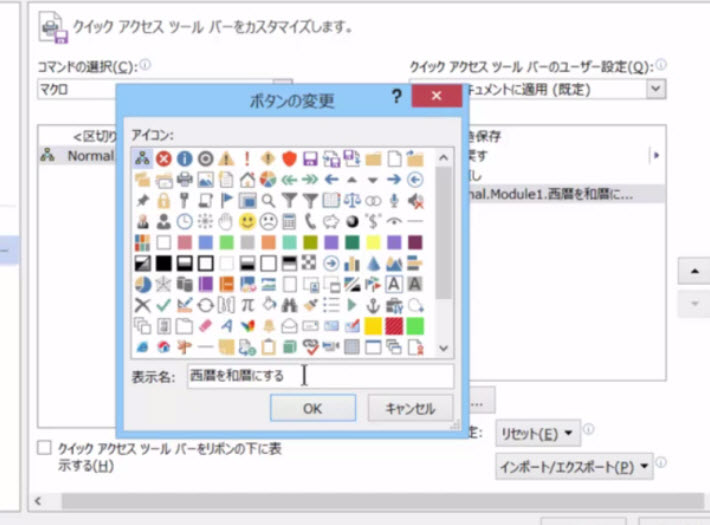Image resolution: width=710 pixels, height=525 pixels.
Task: Open the リセット dropdown
Action: [x=538, y=434]
